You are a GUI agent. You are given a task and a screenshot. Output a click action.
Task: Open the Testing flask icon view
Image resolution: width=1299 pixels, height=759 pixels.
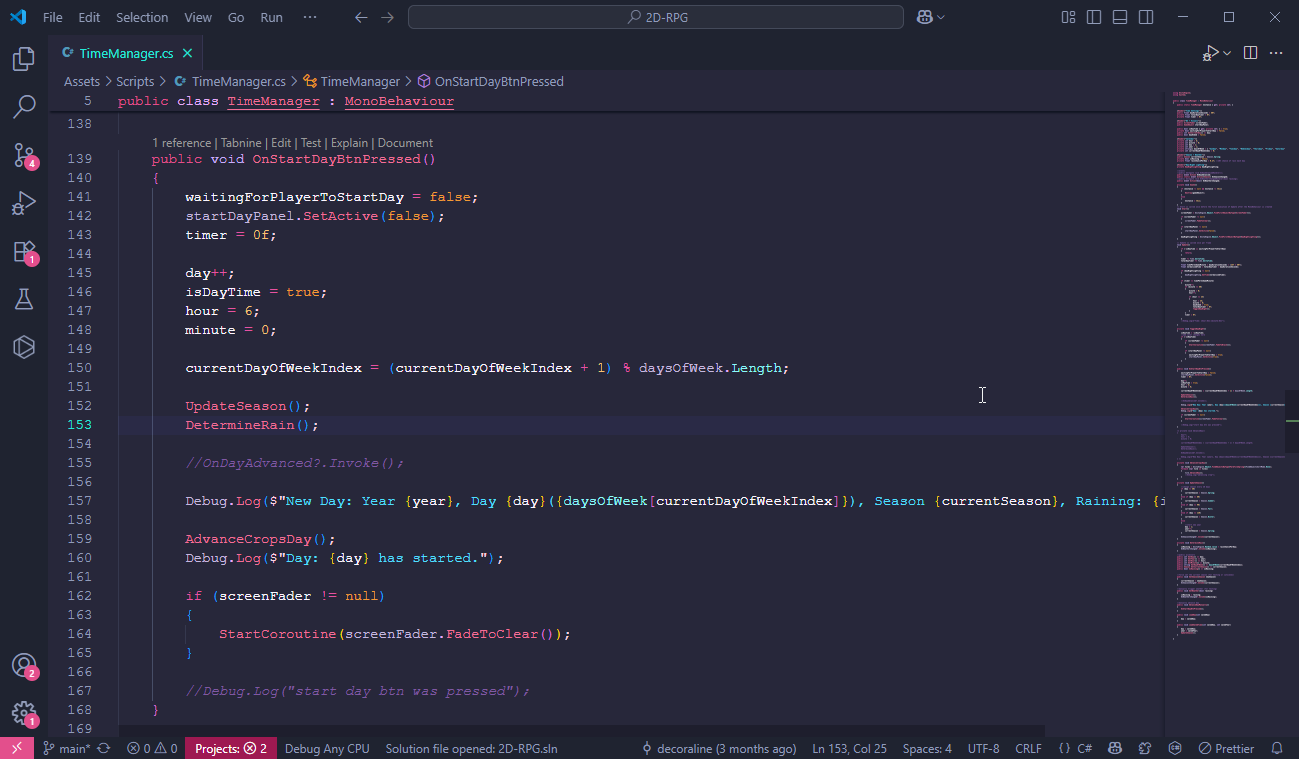(24, 299)
